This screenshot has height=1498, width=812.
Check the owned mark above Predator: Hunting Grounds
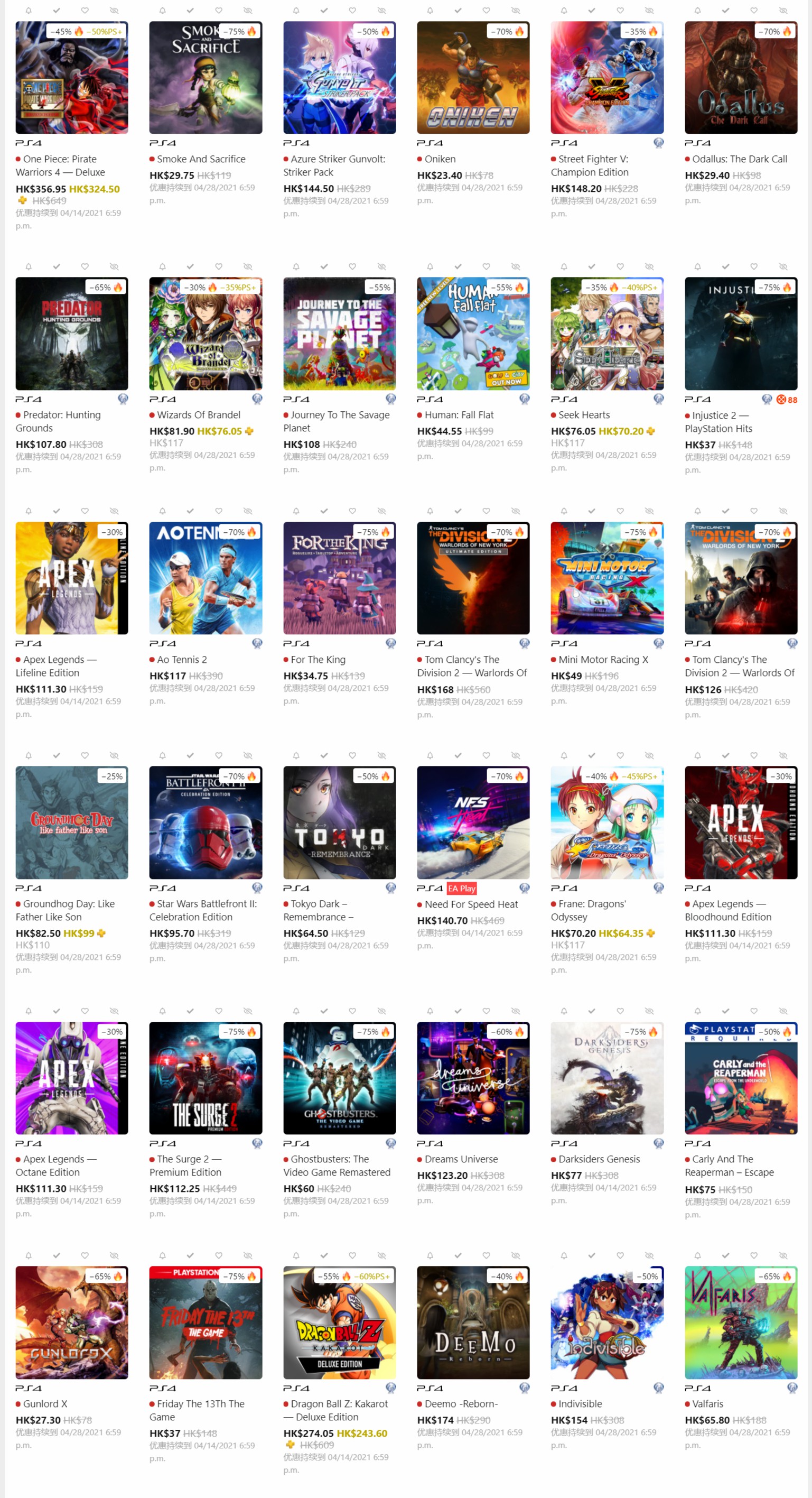57,266
